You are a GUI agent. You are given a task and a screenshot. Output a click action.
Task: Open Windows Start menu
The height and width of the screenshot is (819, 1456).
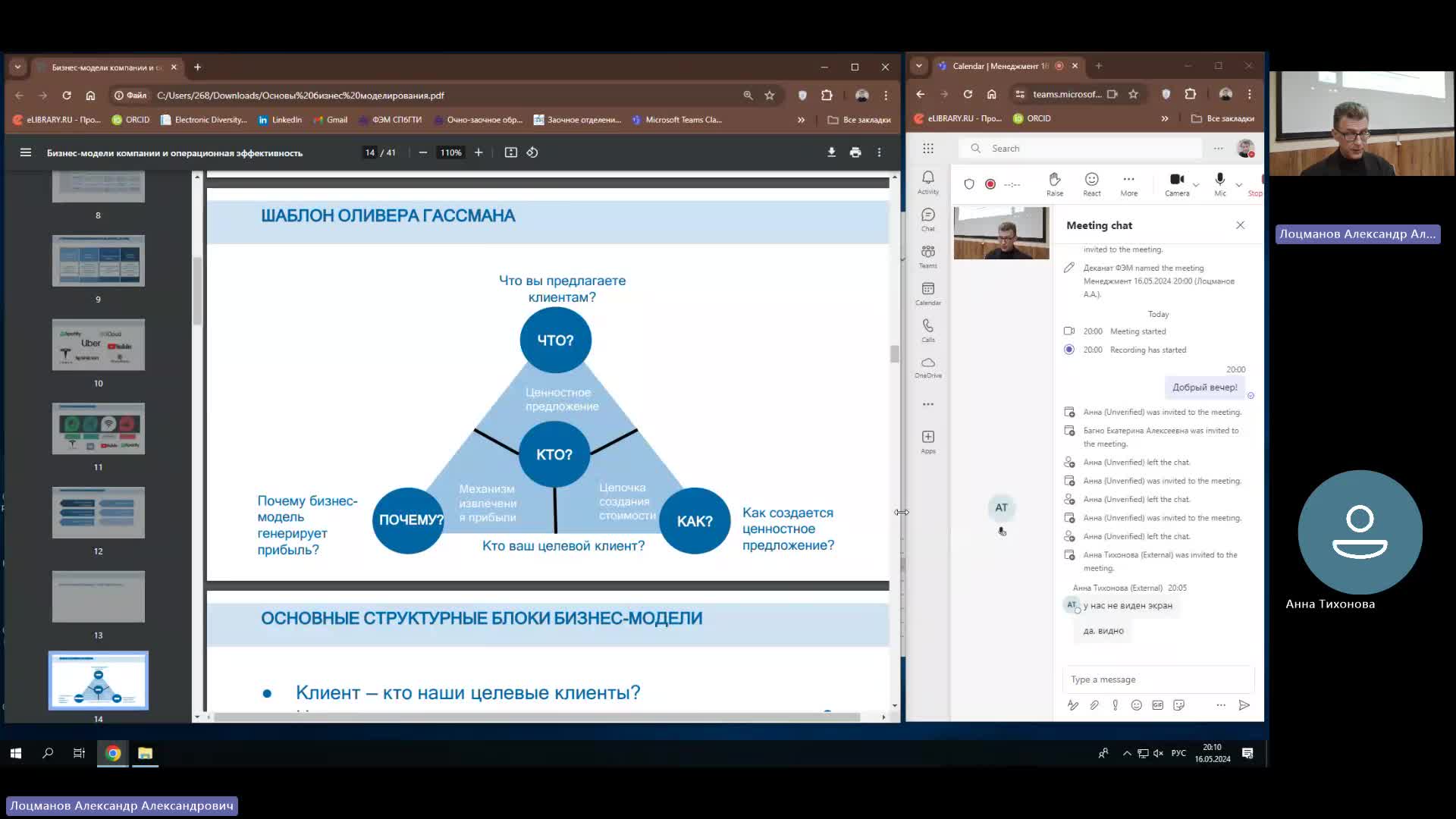tap(16, 753)
